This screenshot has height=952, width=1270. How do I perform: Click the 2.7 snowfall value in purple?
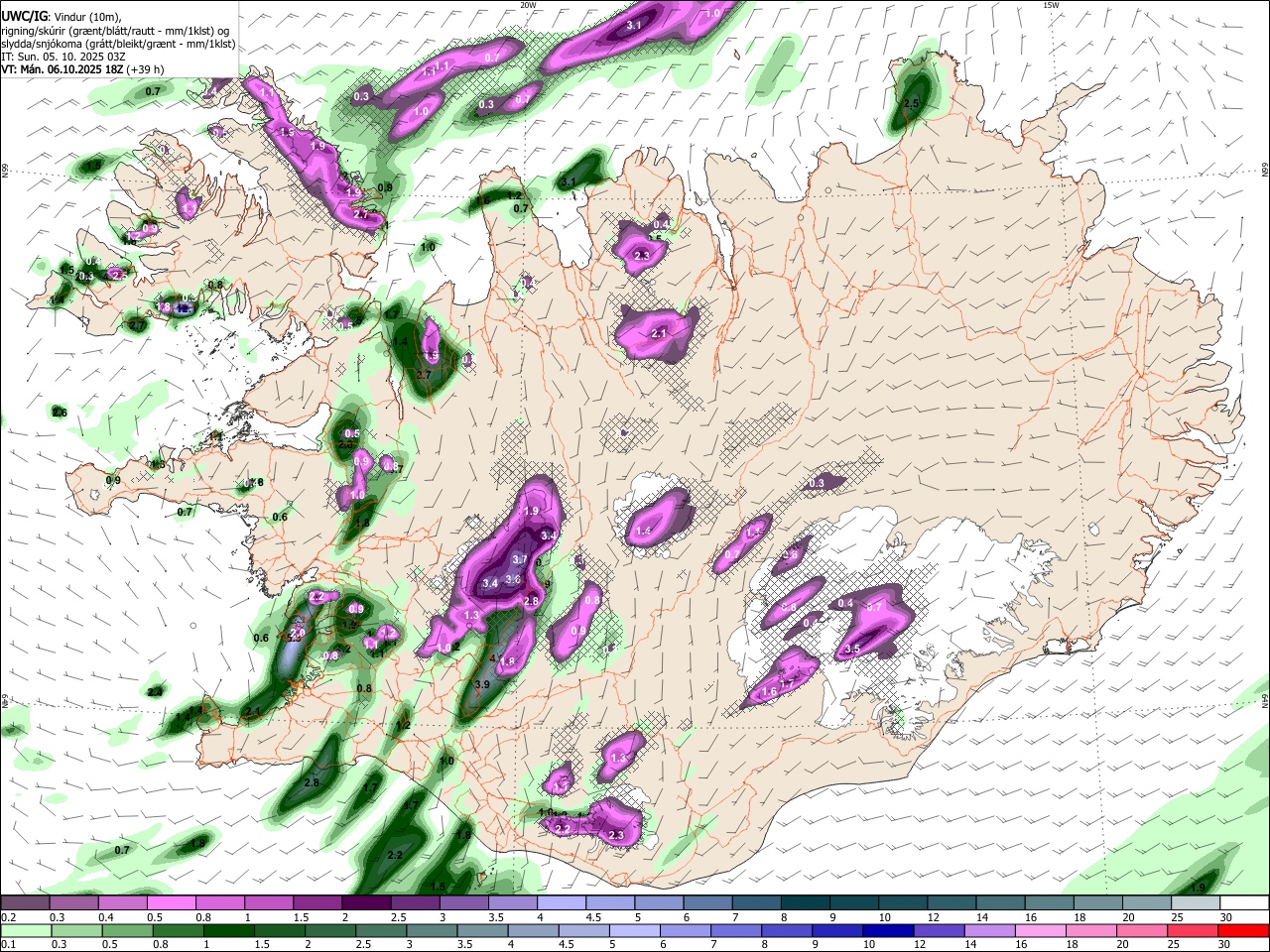[x=360, y=214]
